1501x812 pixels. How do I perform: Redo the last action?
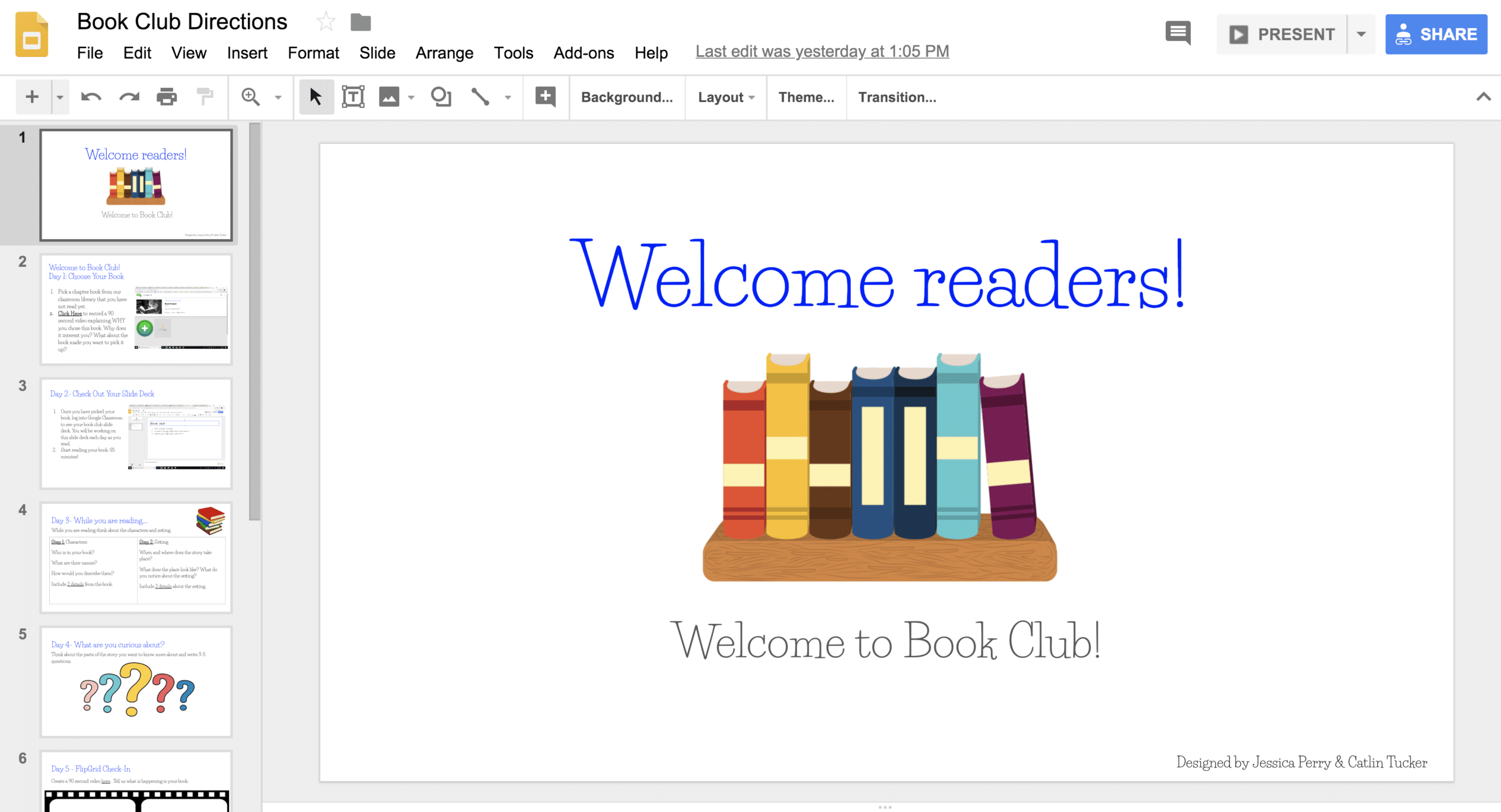click(128, 97)
